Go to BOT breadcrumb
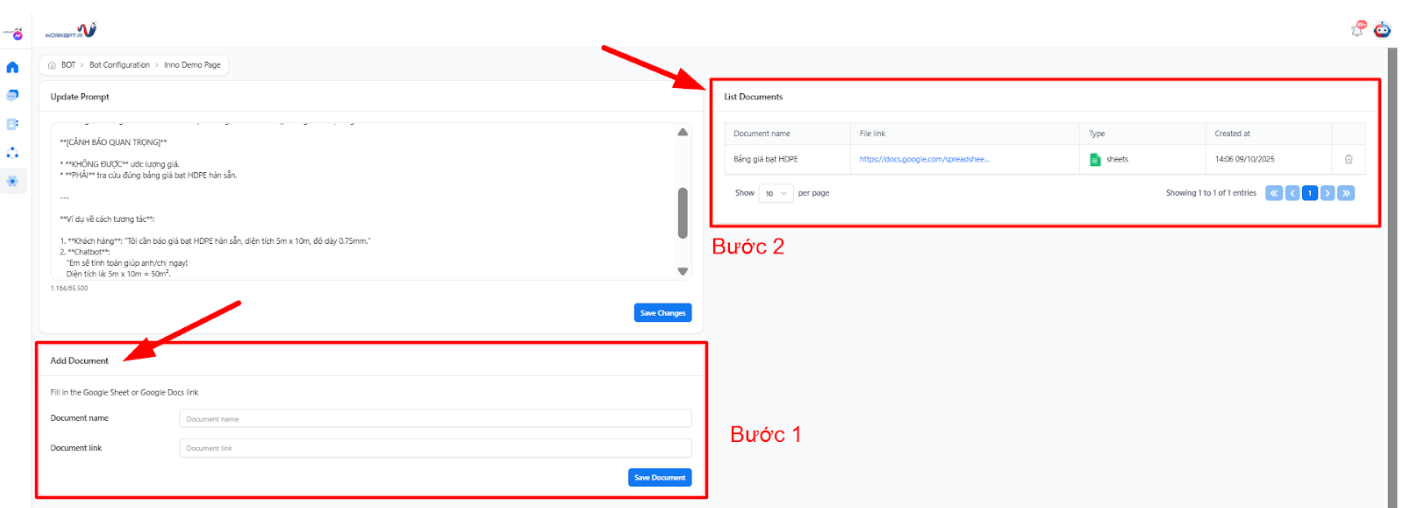The height and width of the screenshot is (508, 1405). [68, 65]
